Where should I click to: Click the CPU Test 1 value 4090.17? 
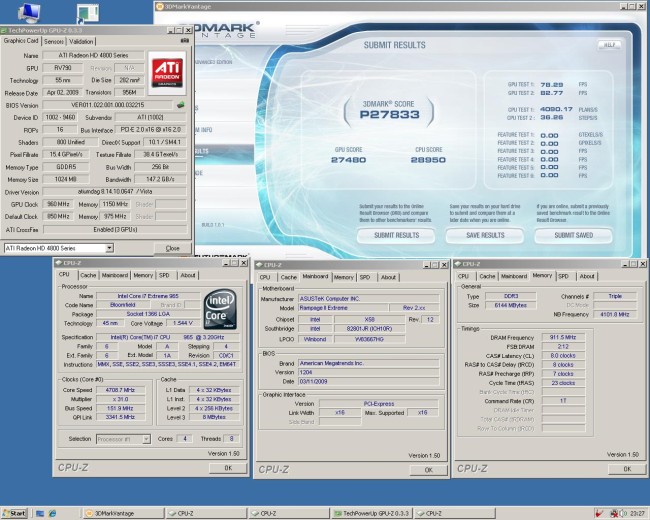point(556,109)
